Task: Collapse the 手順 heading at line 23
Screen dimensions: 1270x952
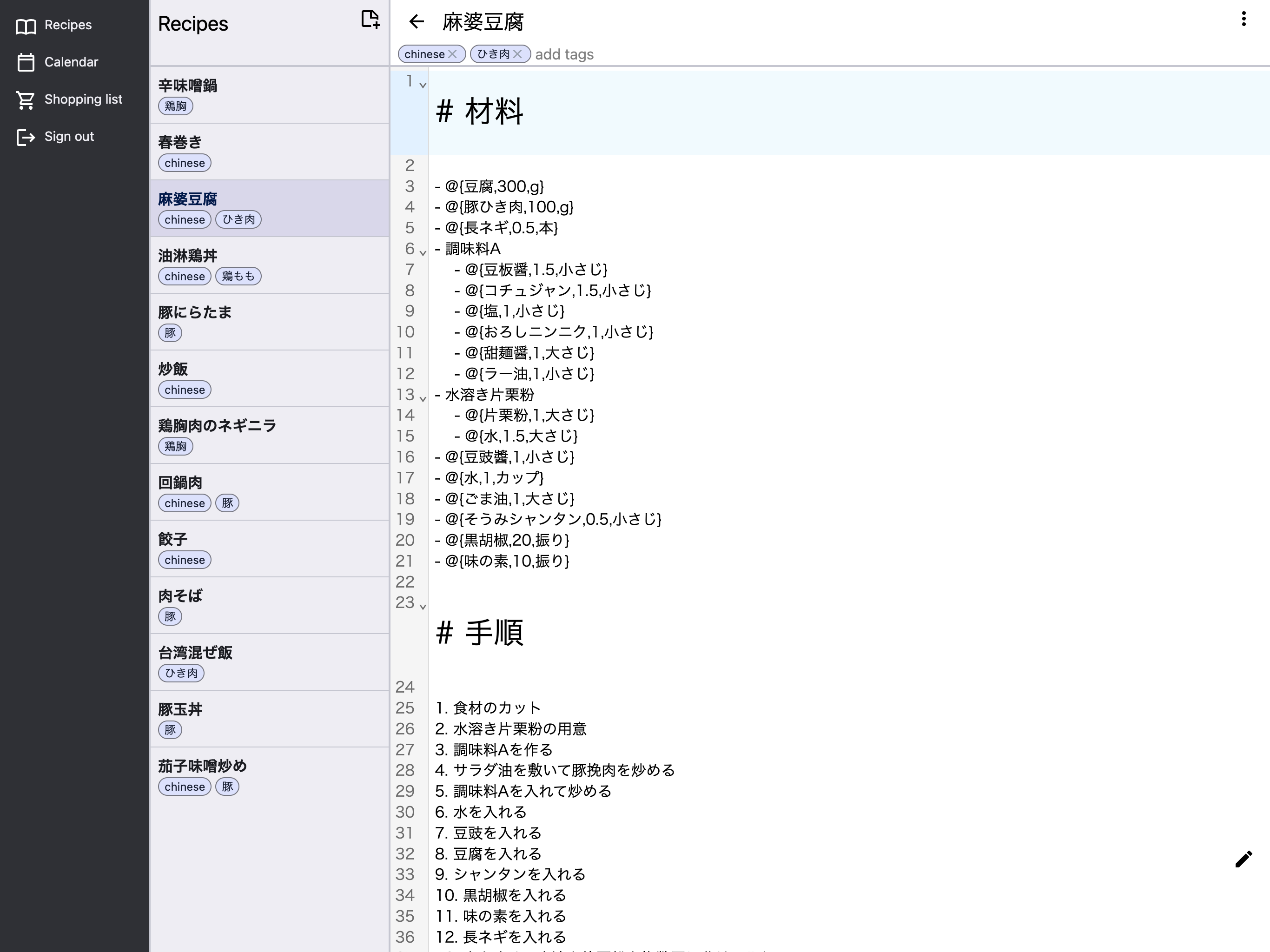Action: [423, 606]
